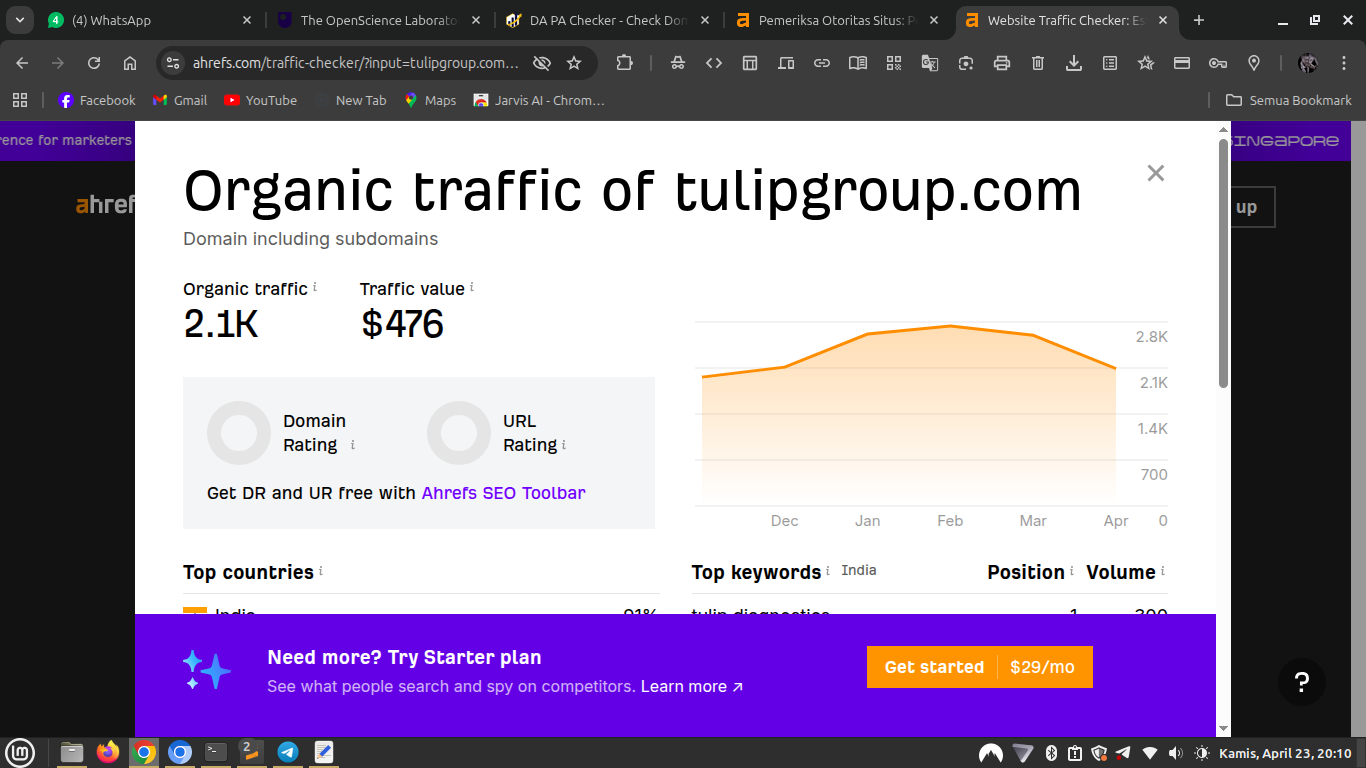Open the YouTube bookmark
The height and width of the screenshot is (768, 1366).
(260, 100)
